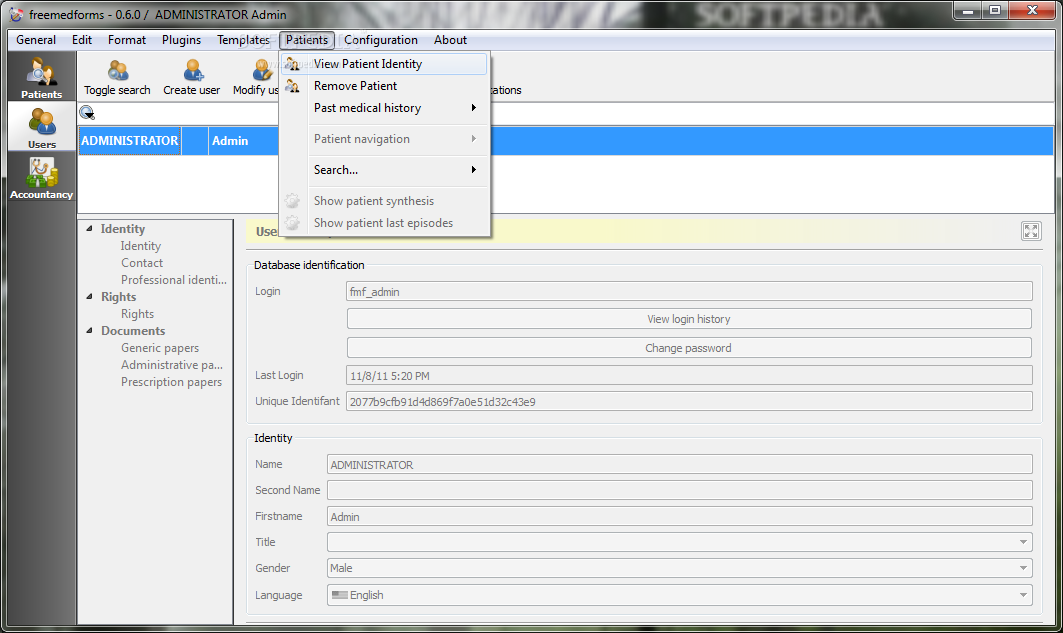This screenshot has width=1063, height=633.
Task: Open the Edit menu
Action: tap(82, 40)
